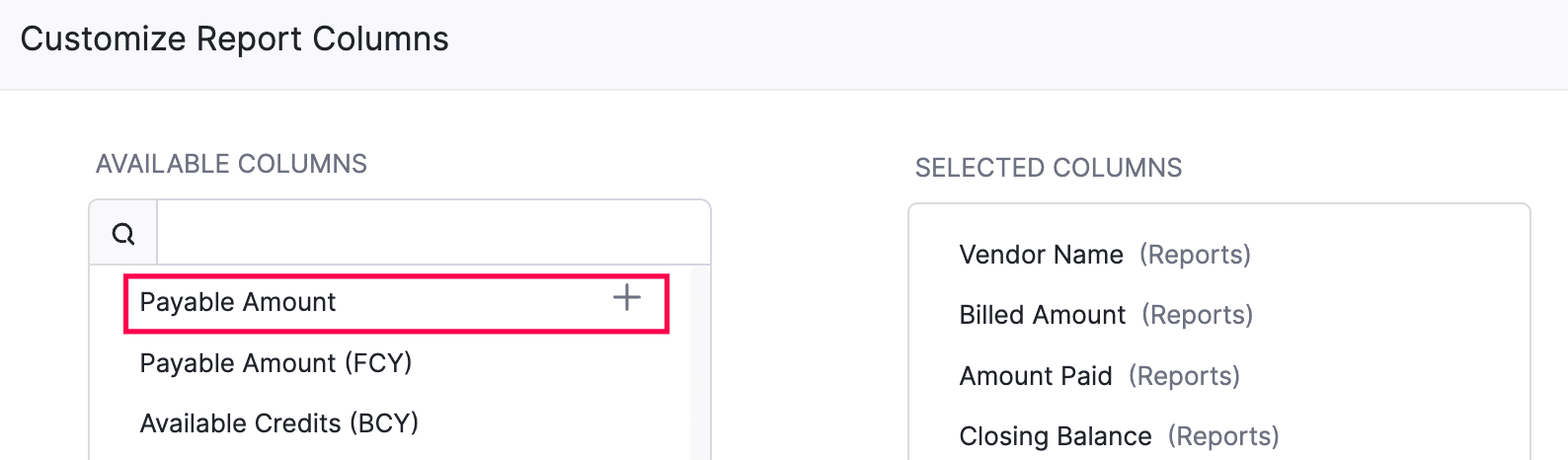This screenshot has width=1568, height=460.
Task: Click the Customize Report Columns title
Action: tap(234, 39)
